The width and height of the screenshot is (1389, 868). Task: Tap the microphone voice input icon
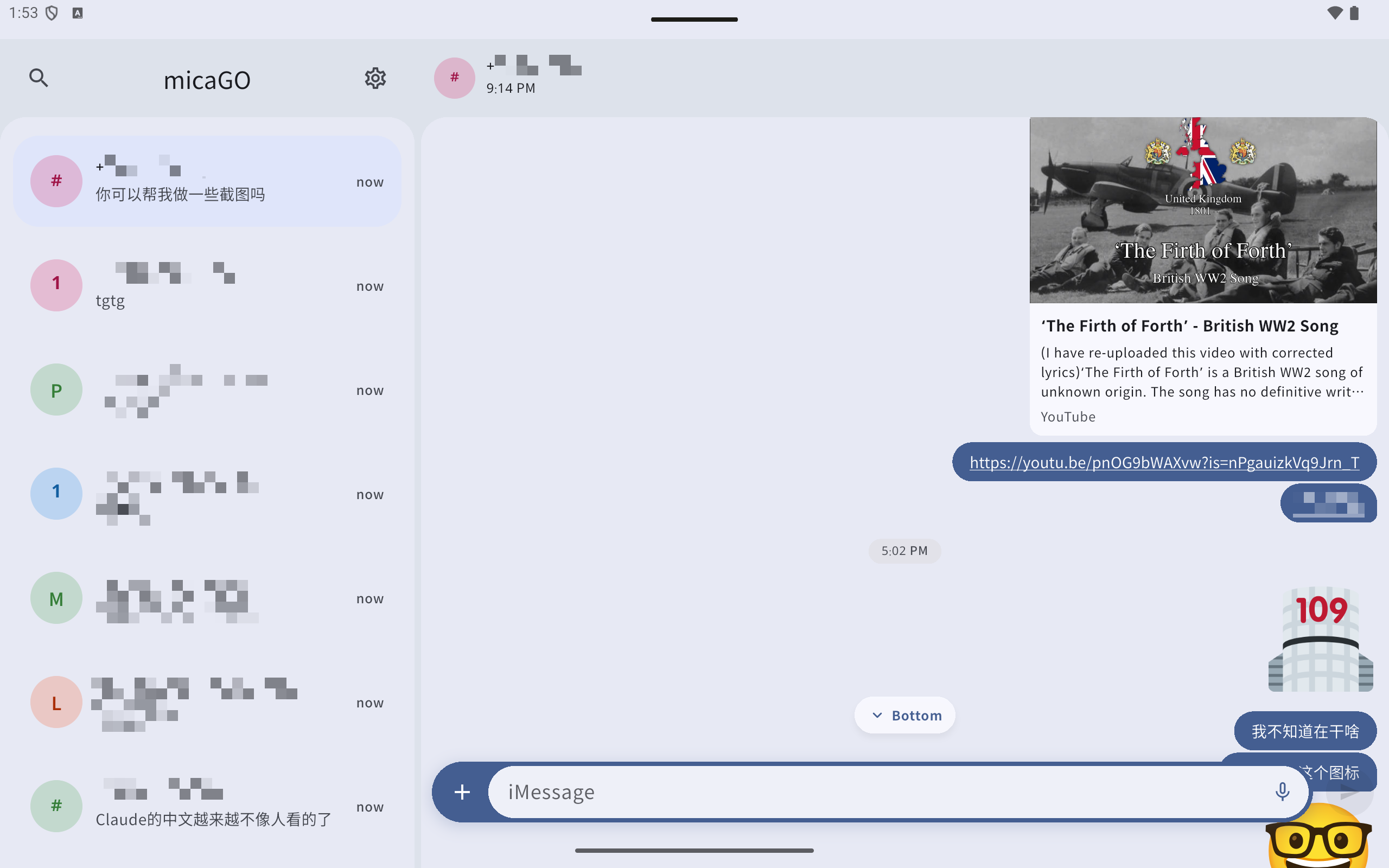click(1282, 792)
